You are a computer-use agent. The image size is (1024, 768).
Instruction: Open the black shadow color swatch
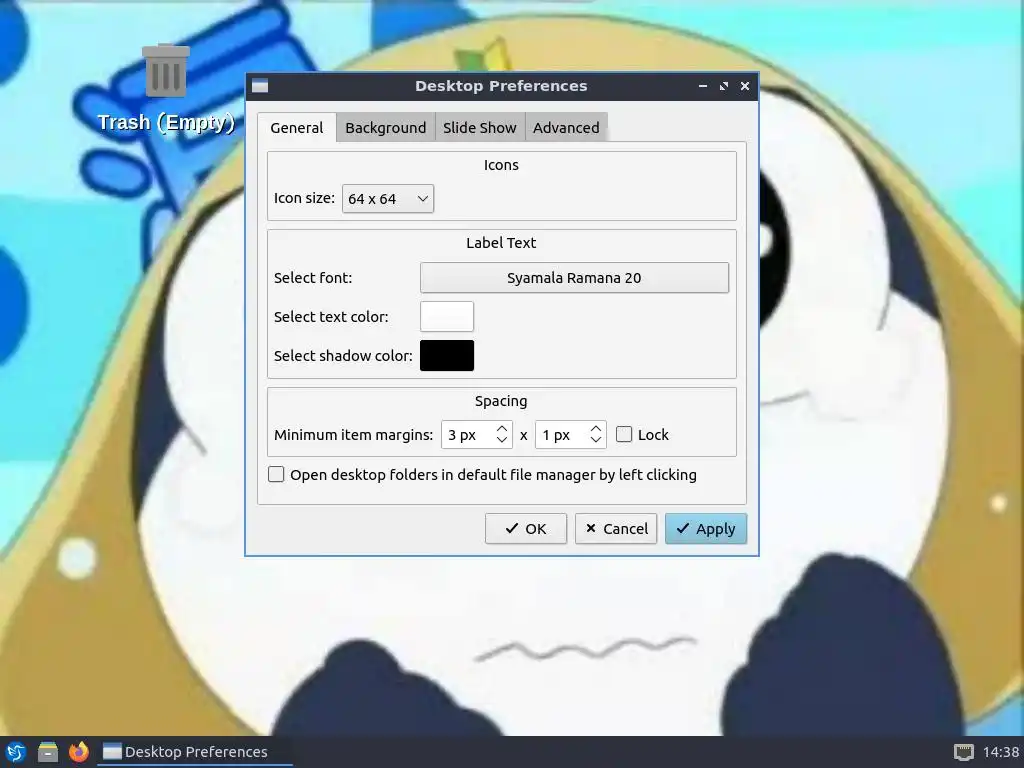(447, 355)
